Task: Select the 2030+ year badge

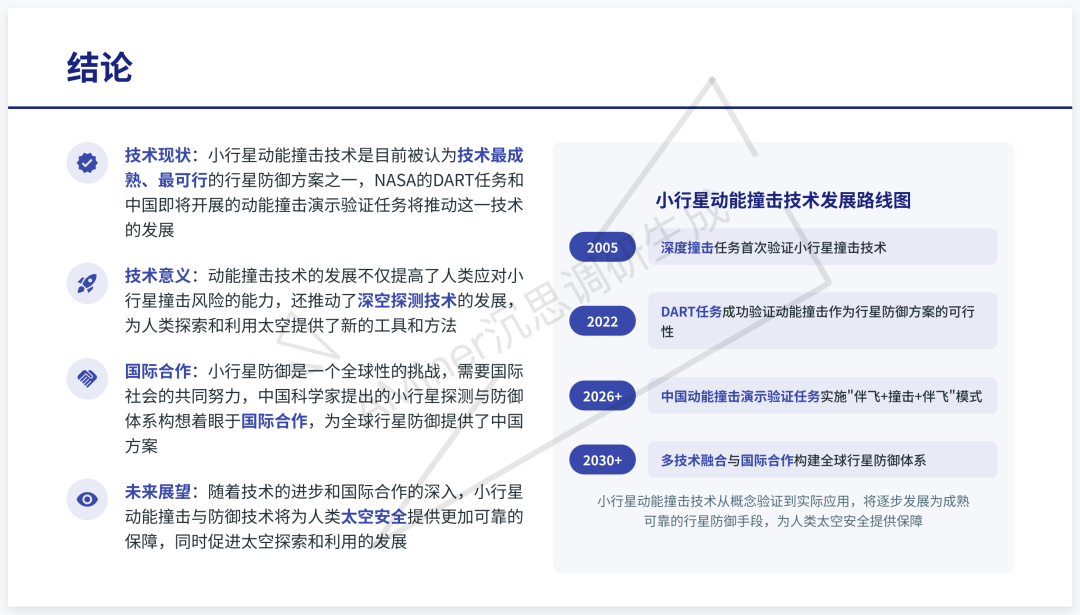Action: 602,460
